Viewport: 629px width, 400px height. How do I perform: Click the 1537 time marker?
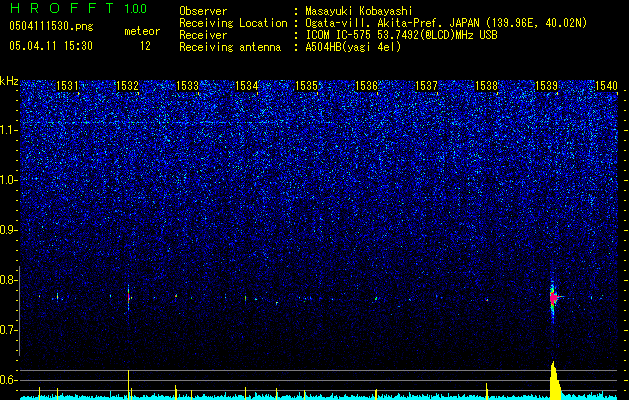(426, 85)
